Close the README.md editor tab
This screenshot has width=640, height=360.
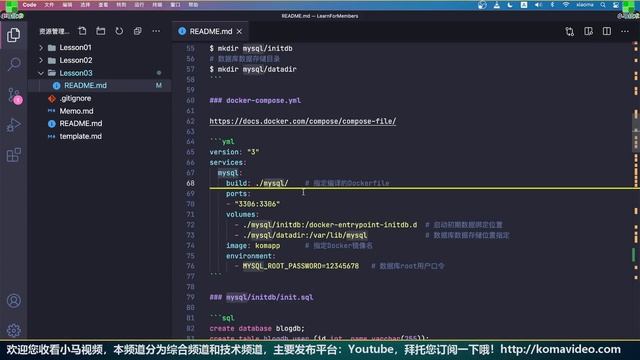[x=239, y=31]
